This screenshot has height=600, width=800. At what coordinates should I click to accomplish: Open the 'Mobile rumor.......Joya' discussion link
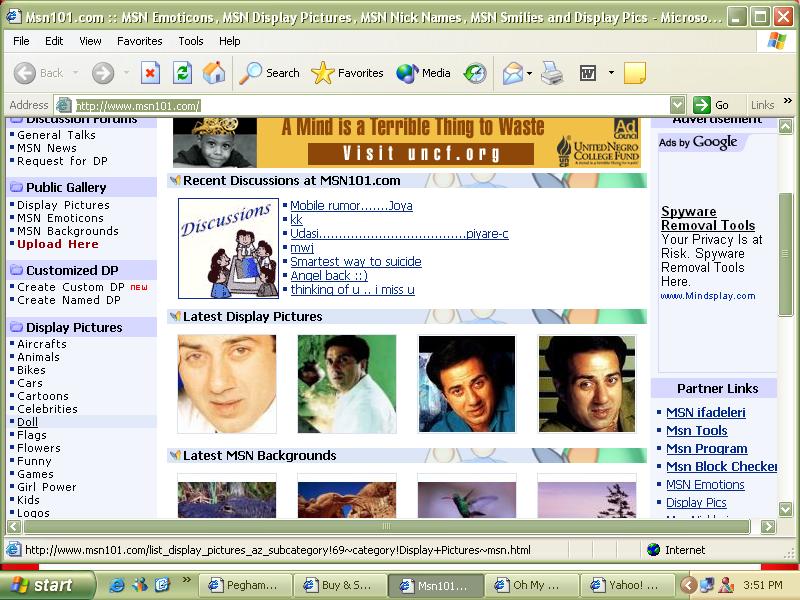click(x=351, y=206)
